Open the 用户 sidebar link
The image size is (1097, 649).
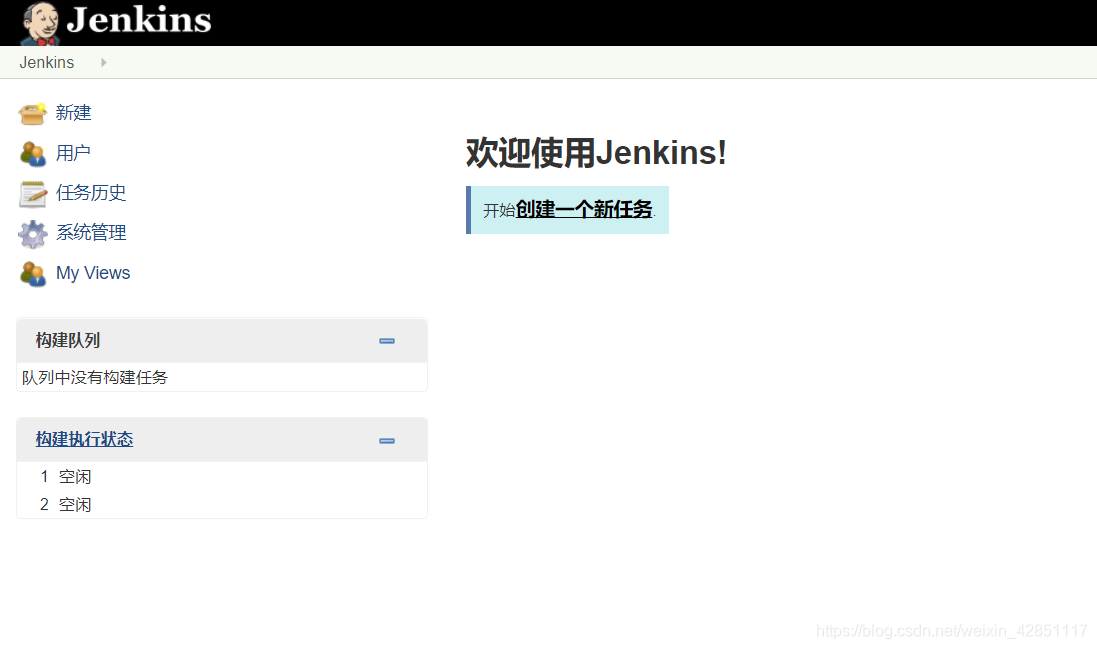pyautogui.click(x=73, y=152)
